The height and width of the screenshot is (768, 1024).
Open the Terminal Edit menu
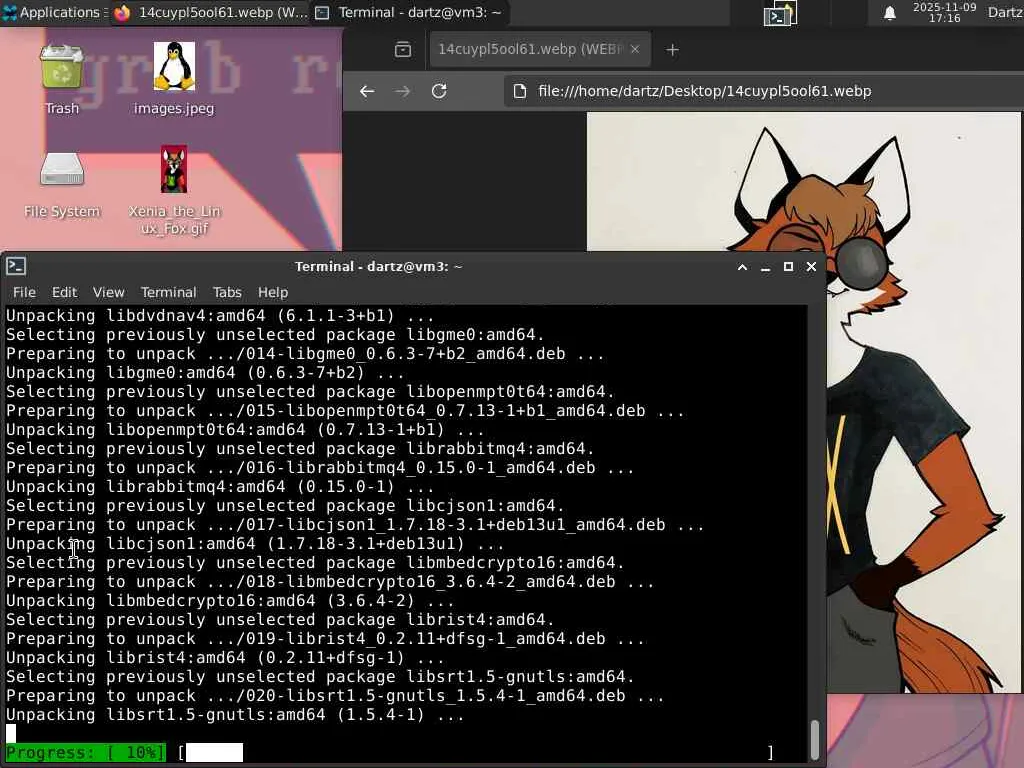pyautogui.click(x=64, y=293)
